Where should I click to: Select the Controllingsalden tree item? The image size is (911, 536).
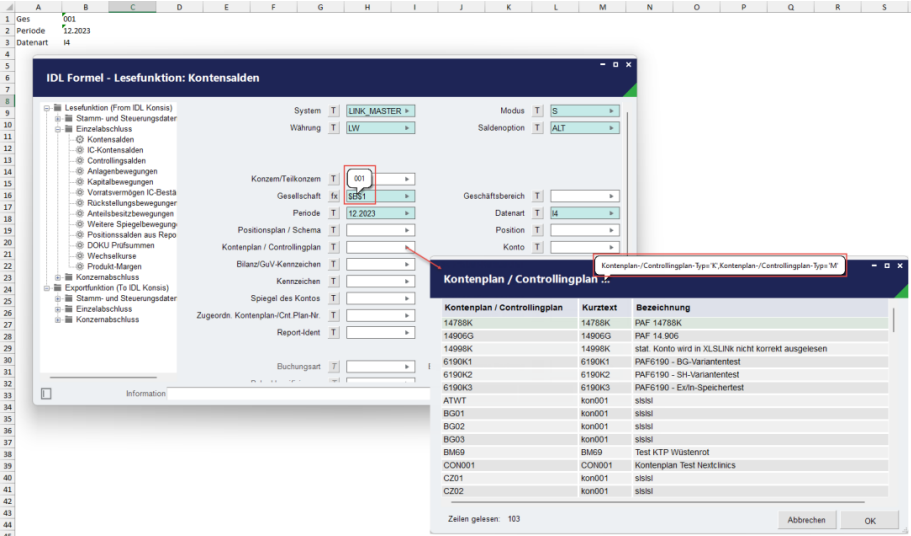click(x=116, y=160)
